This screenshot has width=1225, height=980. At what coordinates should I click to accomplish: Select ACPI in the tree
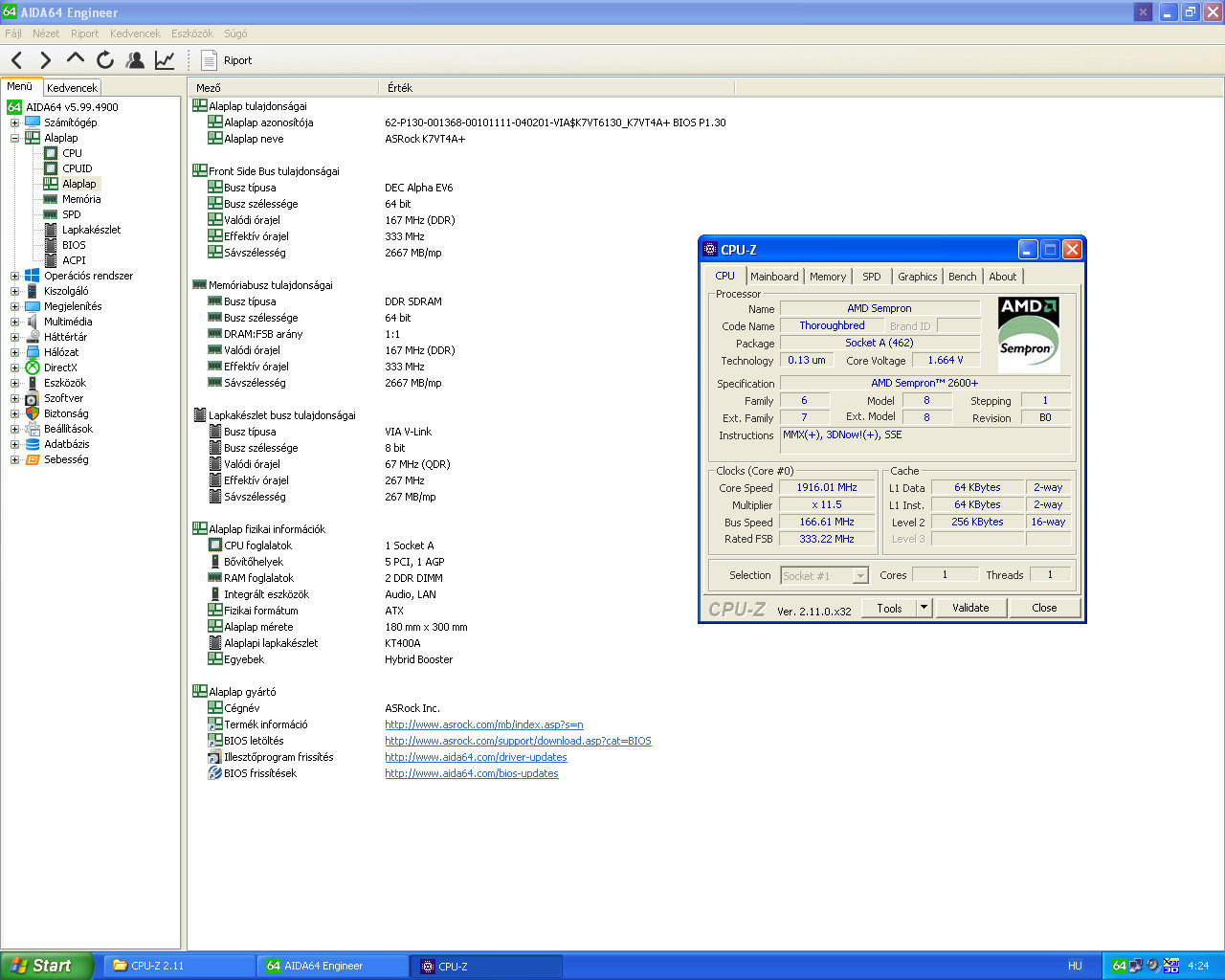click(x=74, y=260)
